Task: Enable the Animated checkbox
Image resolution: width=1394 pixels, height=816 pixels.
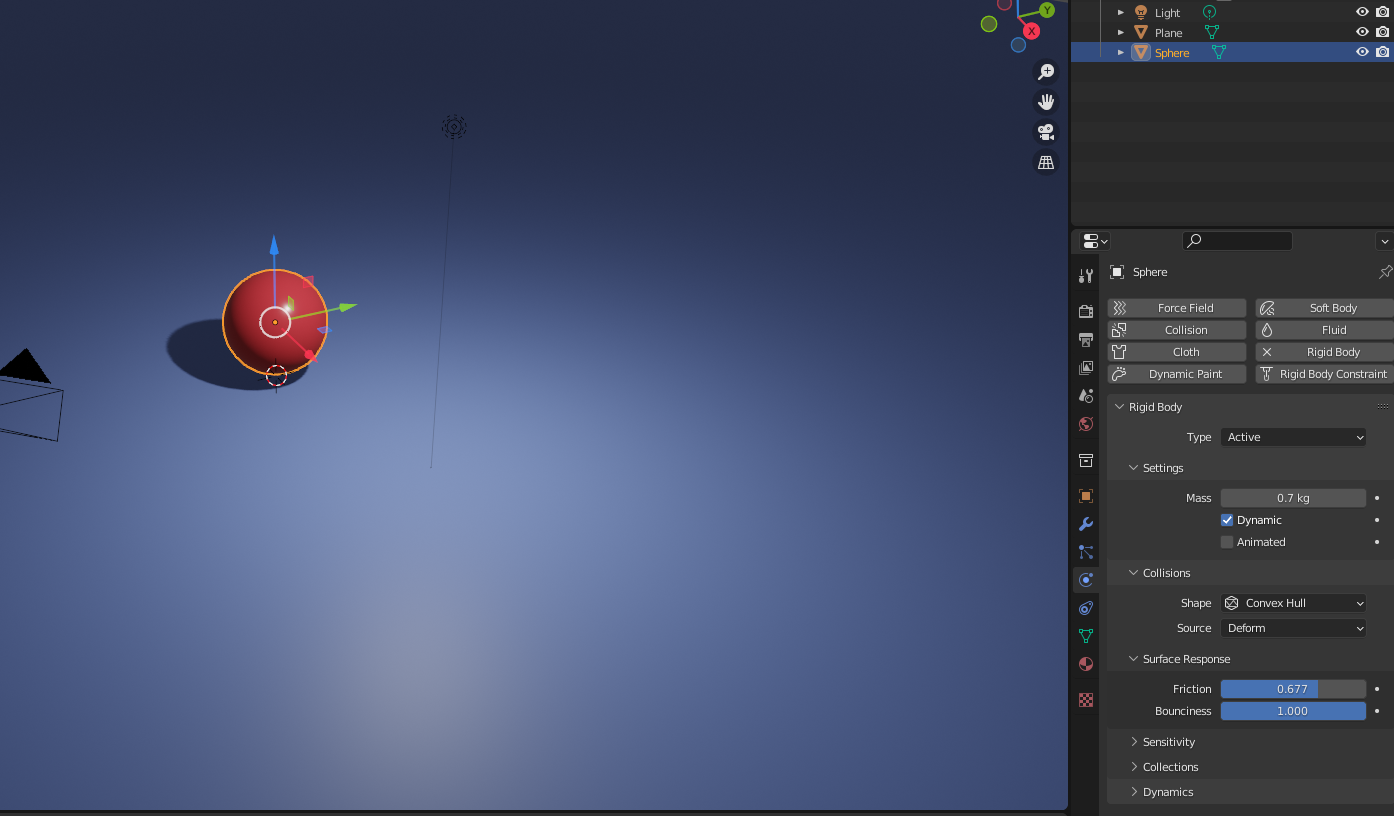Action: 1227,542
